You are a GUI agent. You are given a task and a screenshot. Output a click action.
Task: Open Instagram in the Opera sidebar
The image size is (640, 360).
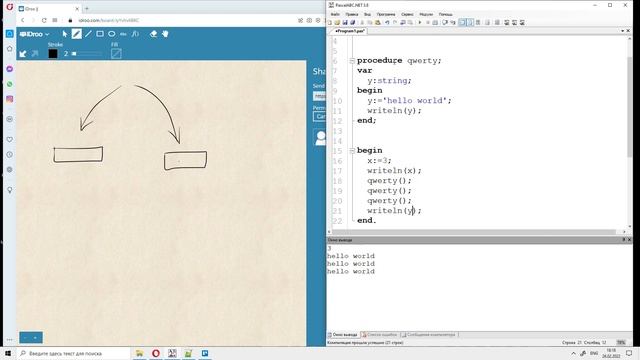tap(10, 99)
